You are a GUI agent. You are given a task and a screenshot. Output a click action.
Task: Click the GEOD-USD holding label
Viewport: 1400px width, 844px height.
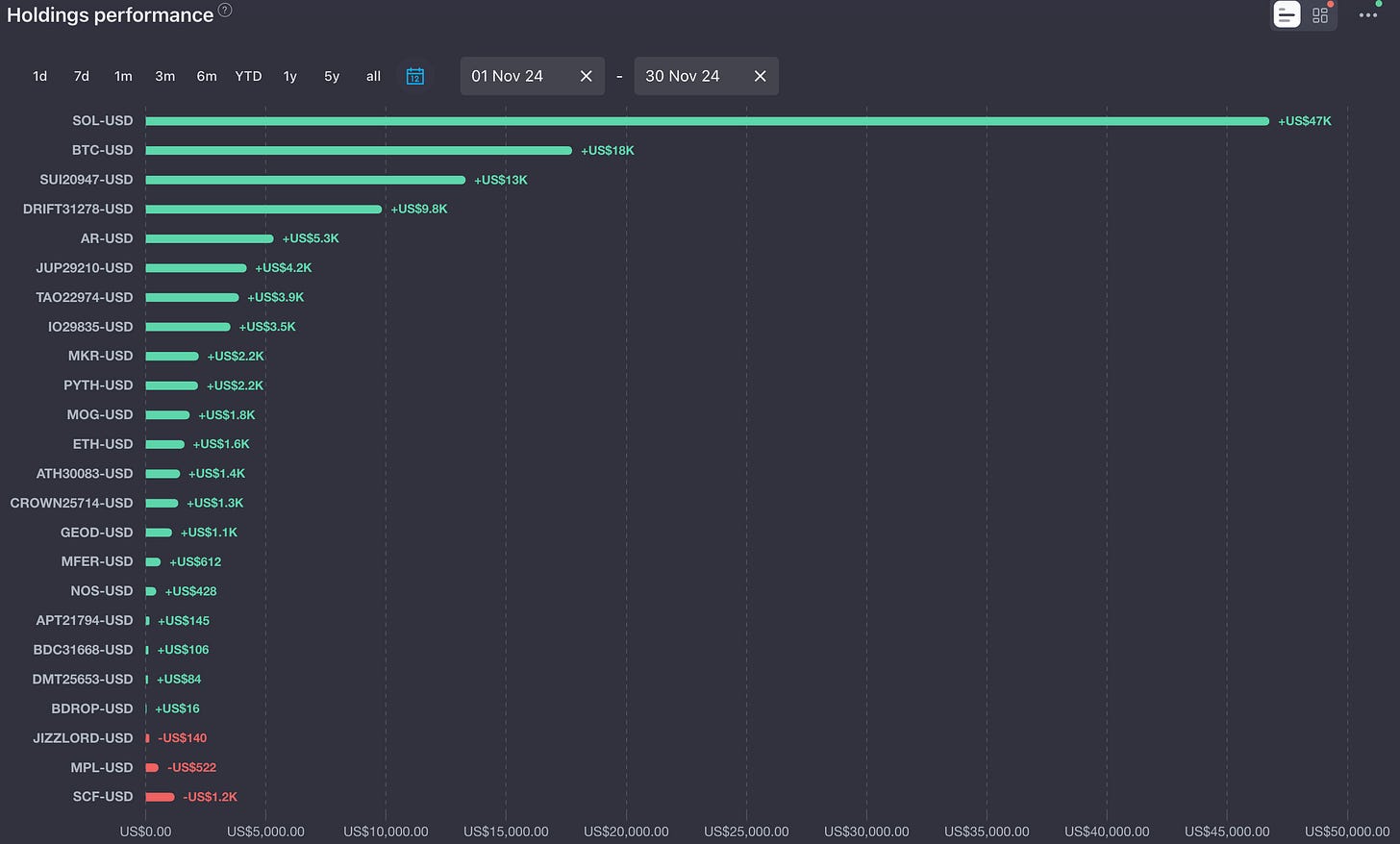click(97, 533)
